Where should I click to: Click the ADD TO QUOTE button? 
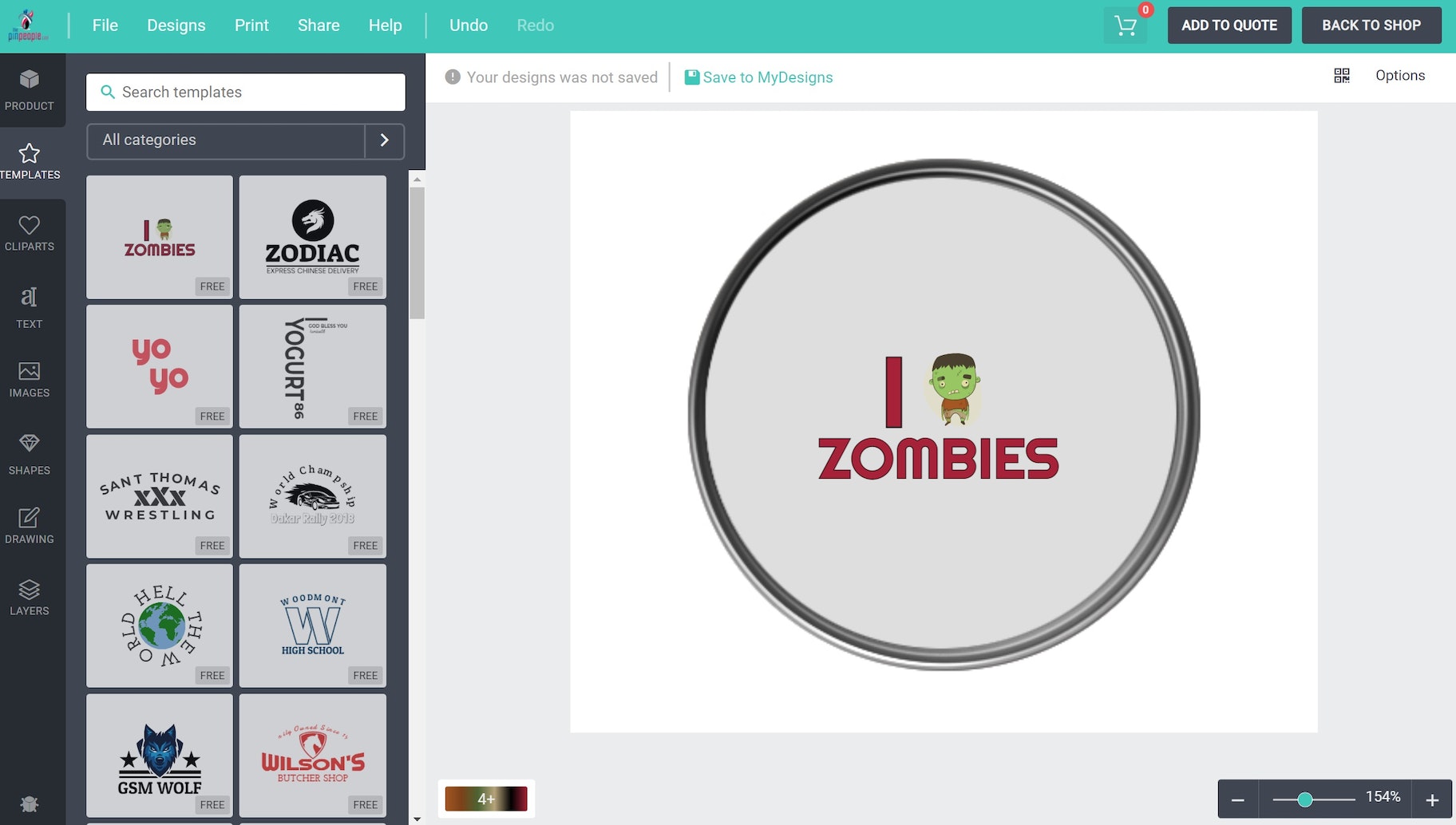(1228, 26)
